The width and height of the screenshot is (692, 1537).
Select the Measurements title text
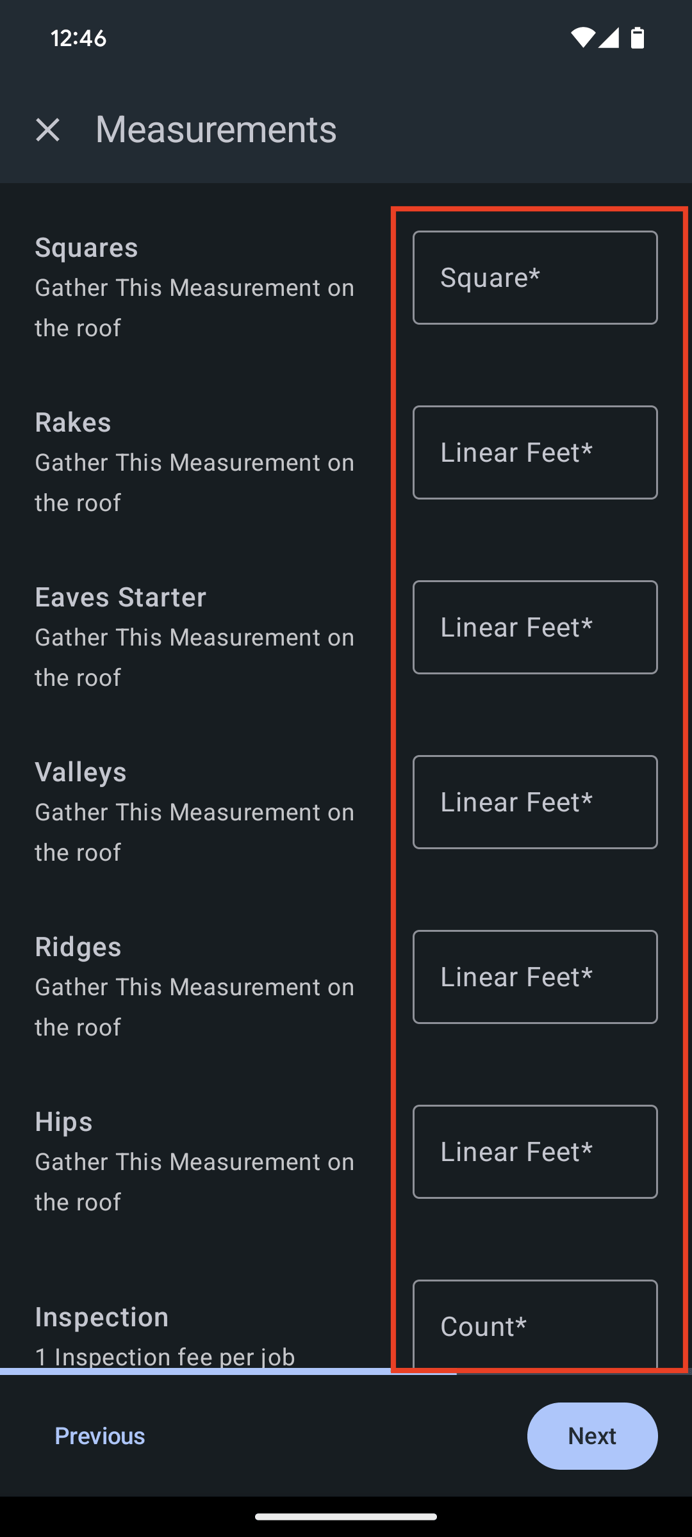point(215,129)
